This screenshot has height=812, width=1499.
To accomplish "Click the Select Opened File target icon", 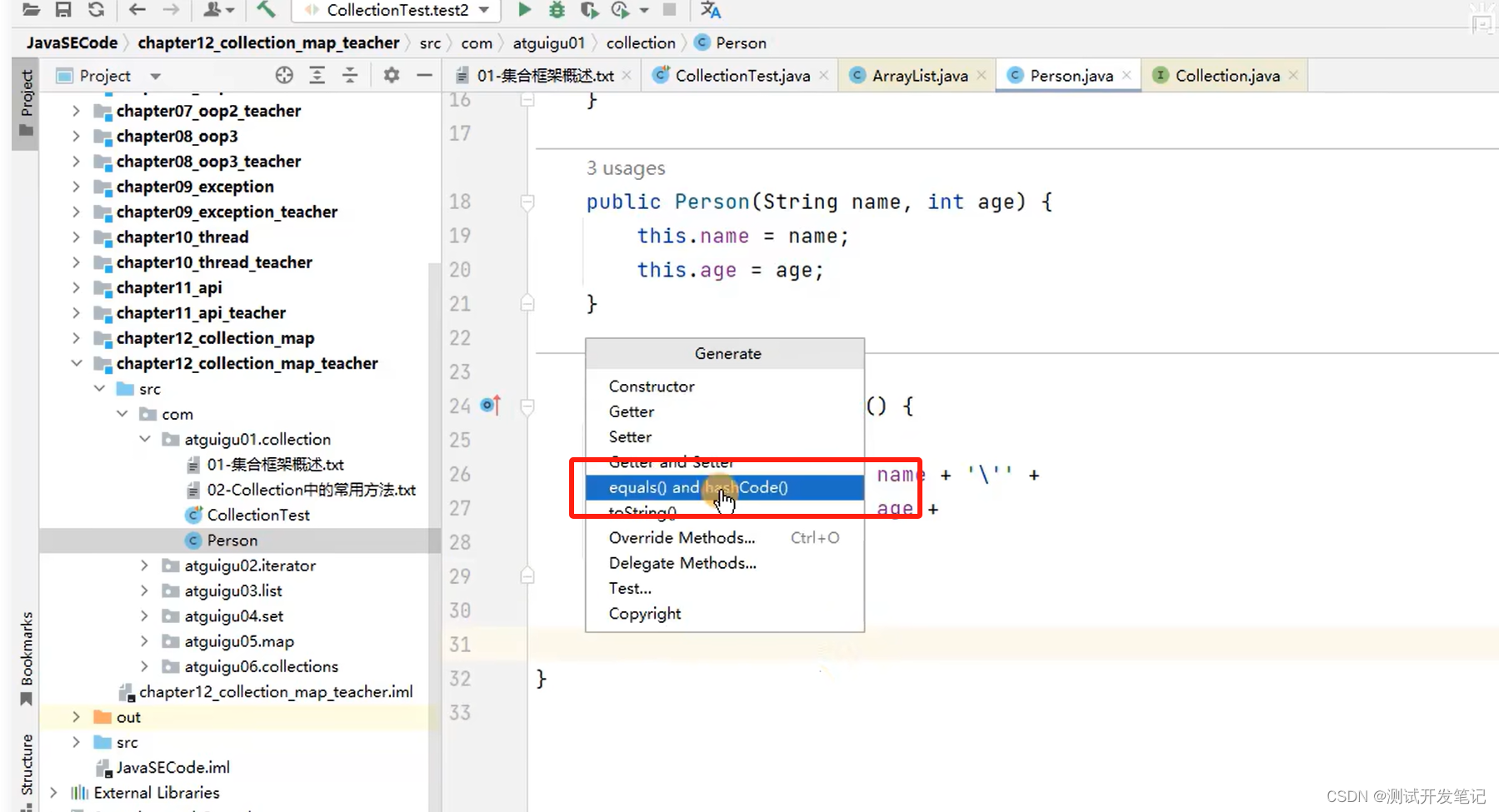I will click(x=284, y=76).
